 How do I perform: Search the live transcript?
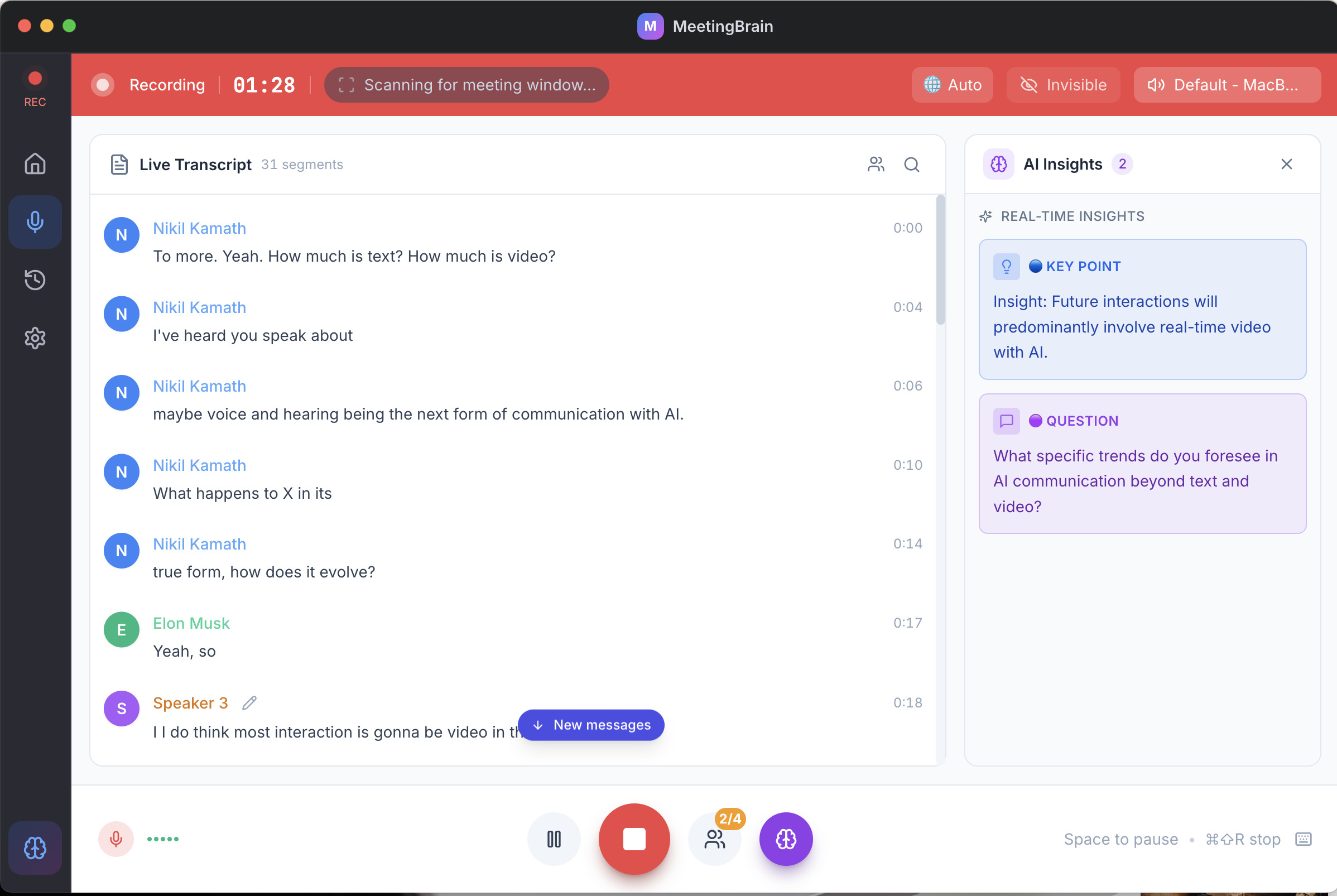[x=911, y=165]
